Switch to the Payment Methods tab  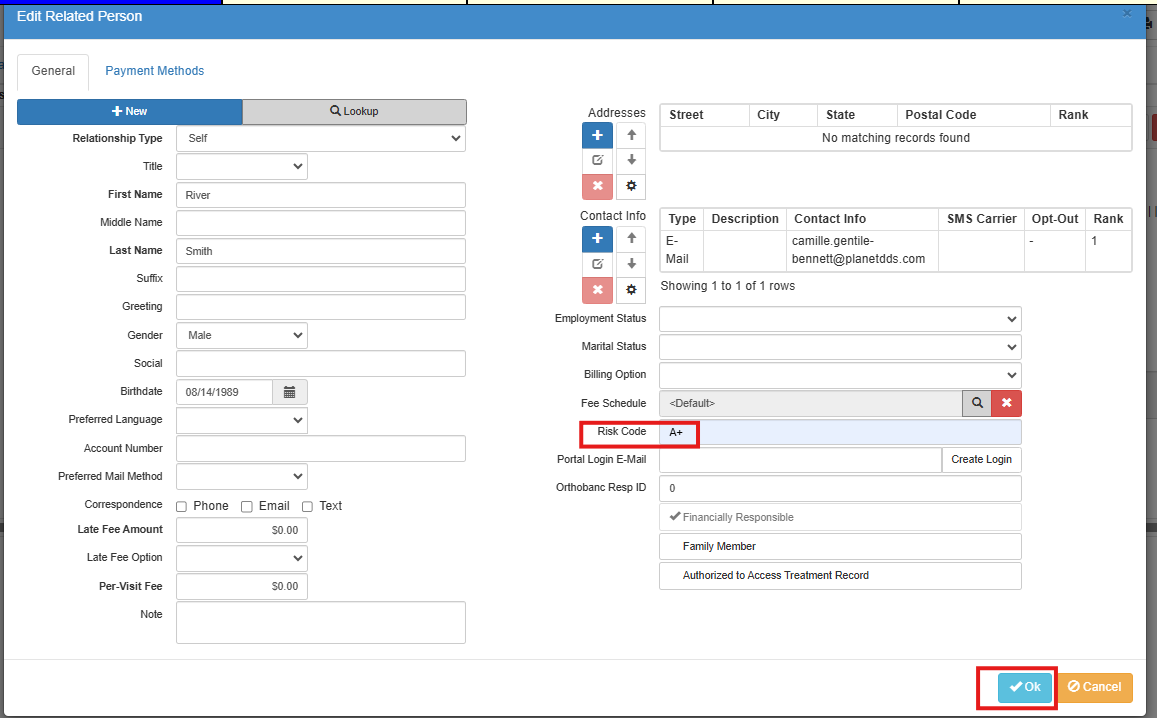point(154,72)
